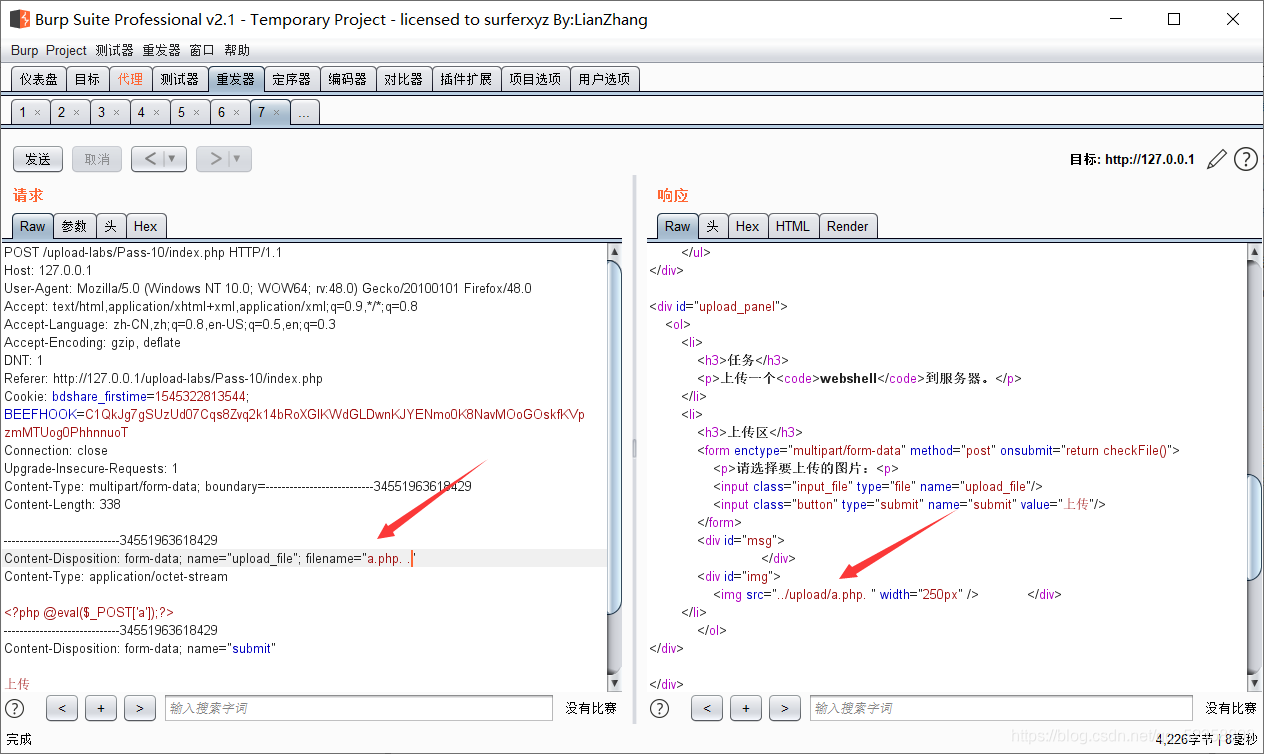
Task: Switch to 仪表盘 tab
Action: tap(39, 79)
